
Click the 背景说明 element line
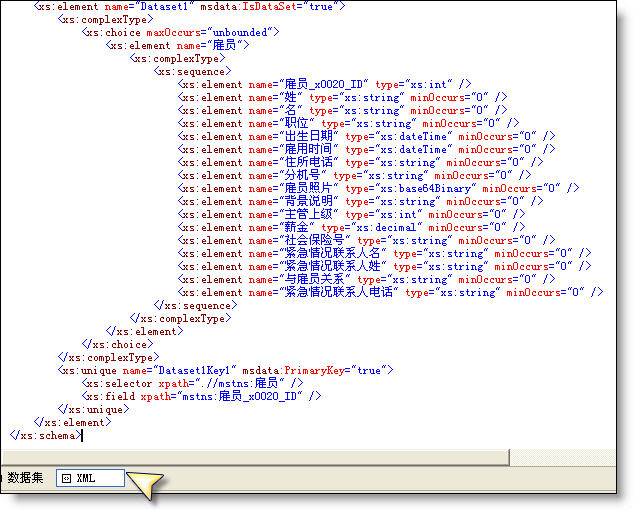pyautogui.click(x=361, y=201)
